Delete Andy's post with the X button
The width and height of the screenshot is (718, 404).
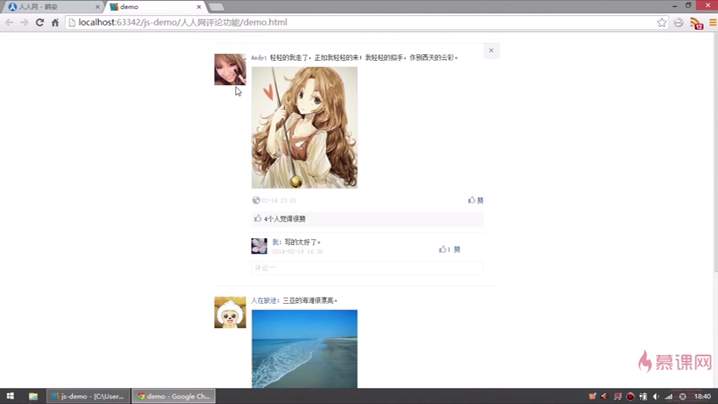[491, 50]
